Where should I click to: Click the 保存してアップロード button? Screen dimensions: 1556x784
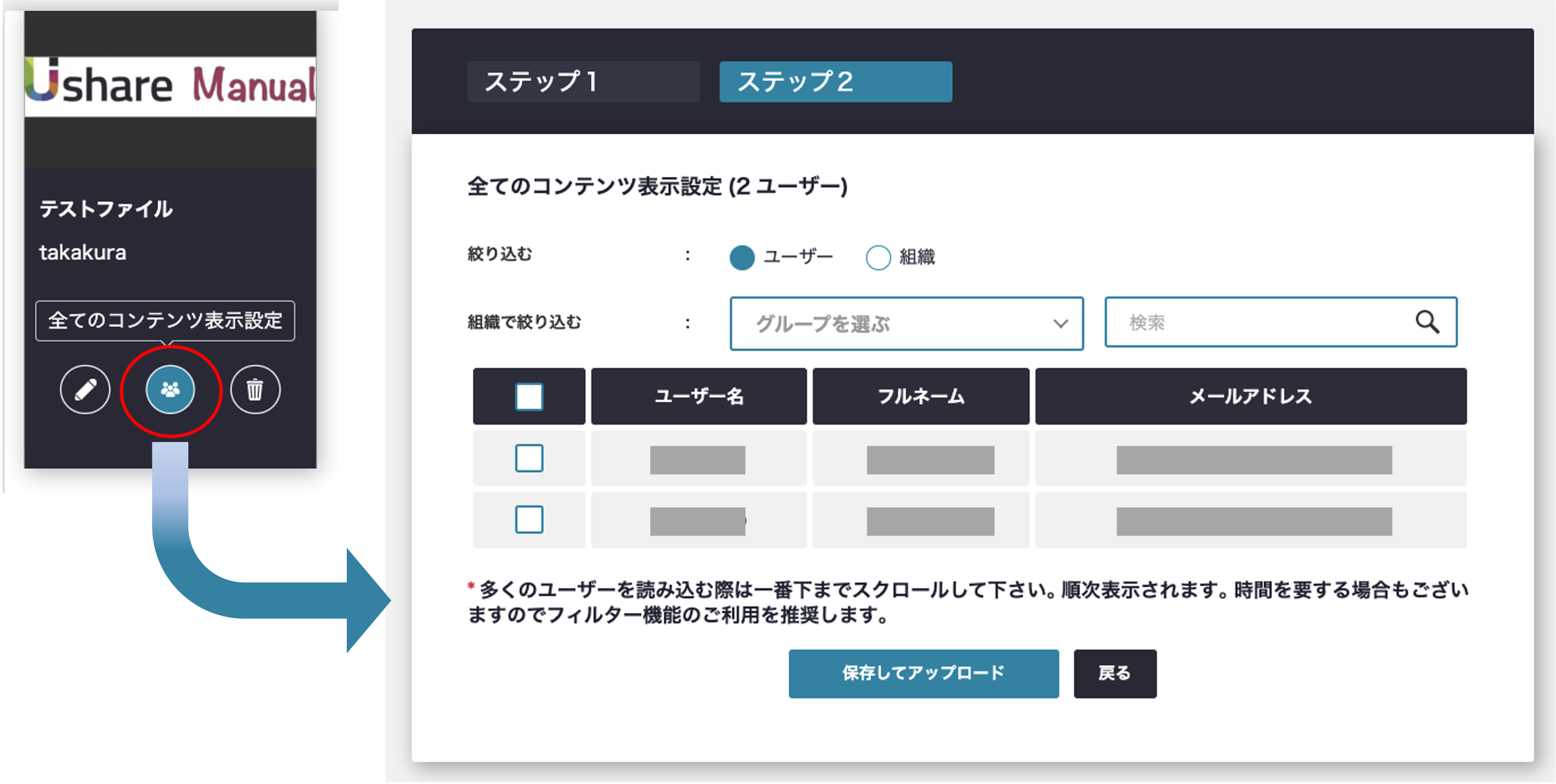(x=924, y=673)
